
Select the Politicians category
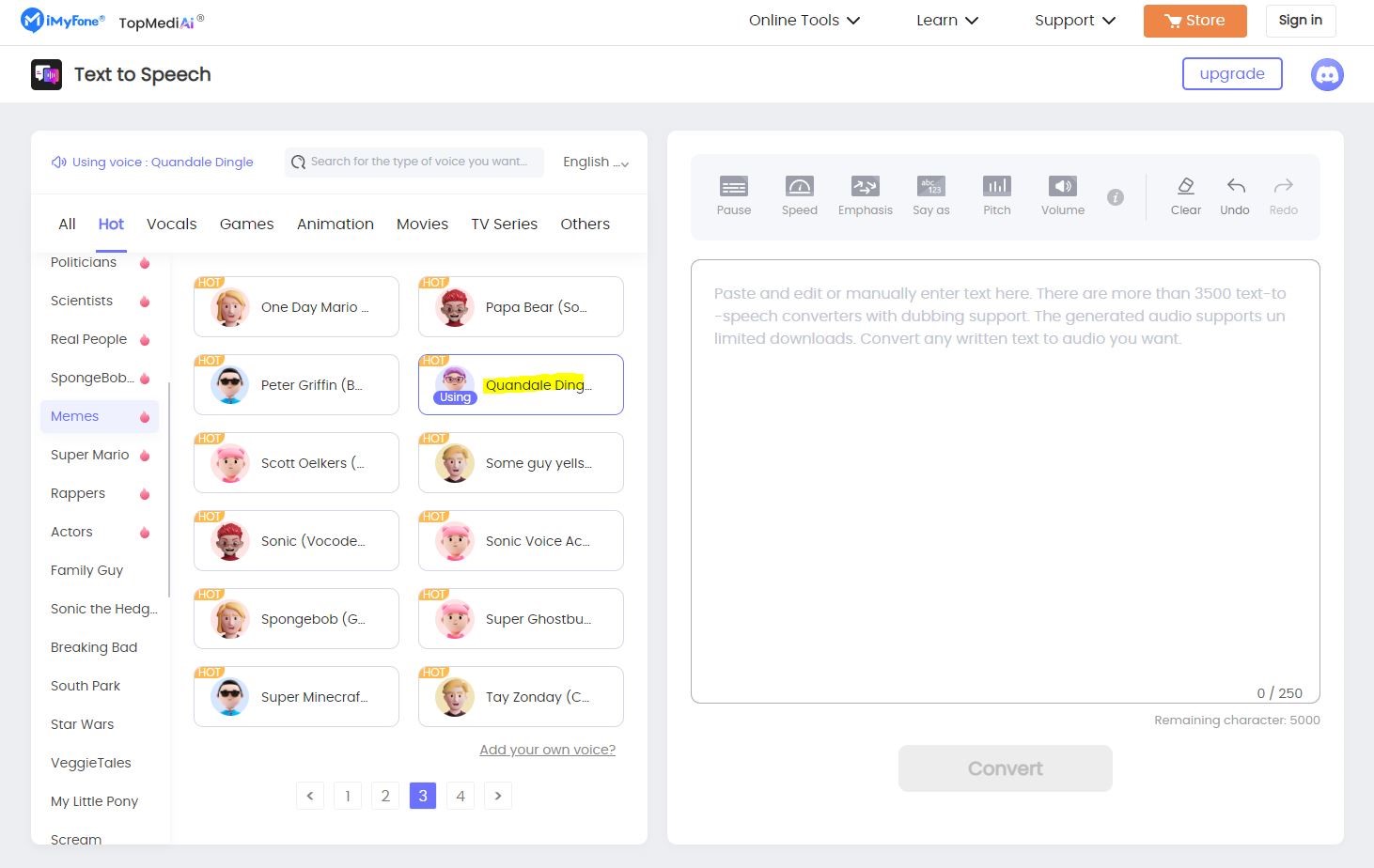point(100,262)
